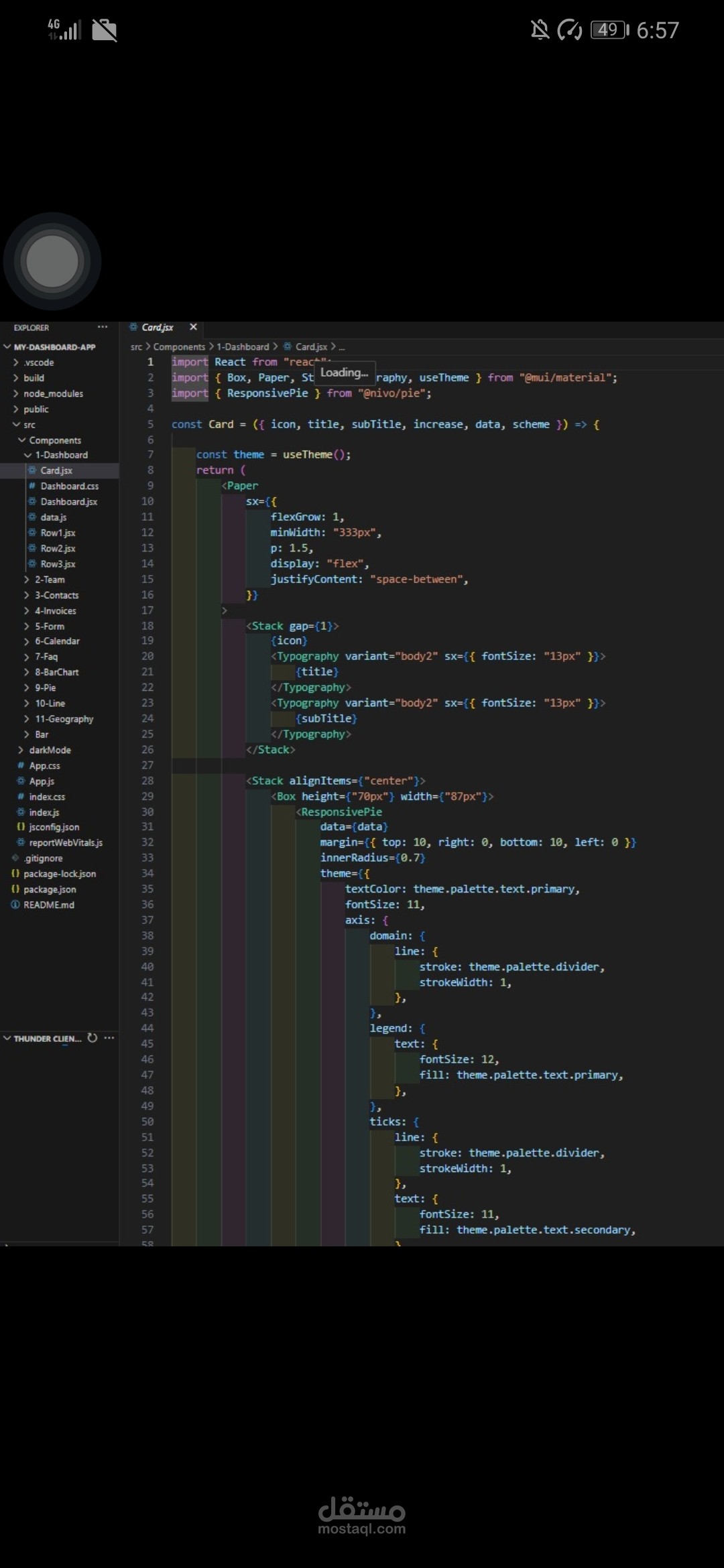Open package-lock.json file
The image size is (724, 1568).
click(59, 874)
